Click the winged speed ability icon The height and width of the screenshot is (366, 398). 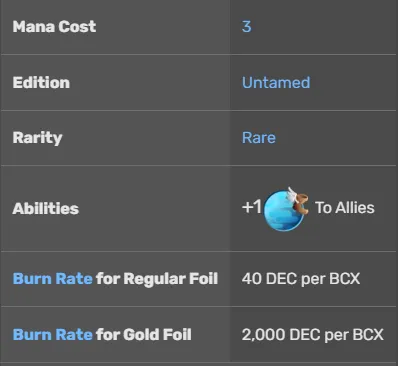point(286,208)
